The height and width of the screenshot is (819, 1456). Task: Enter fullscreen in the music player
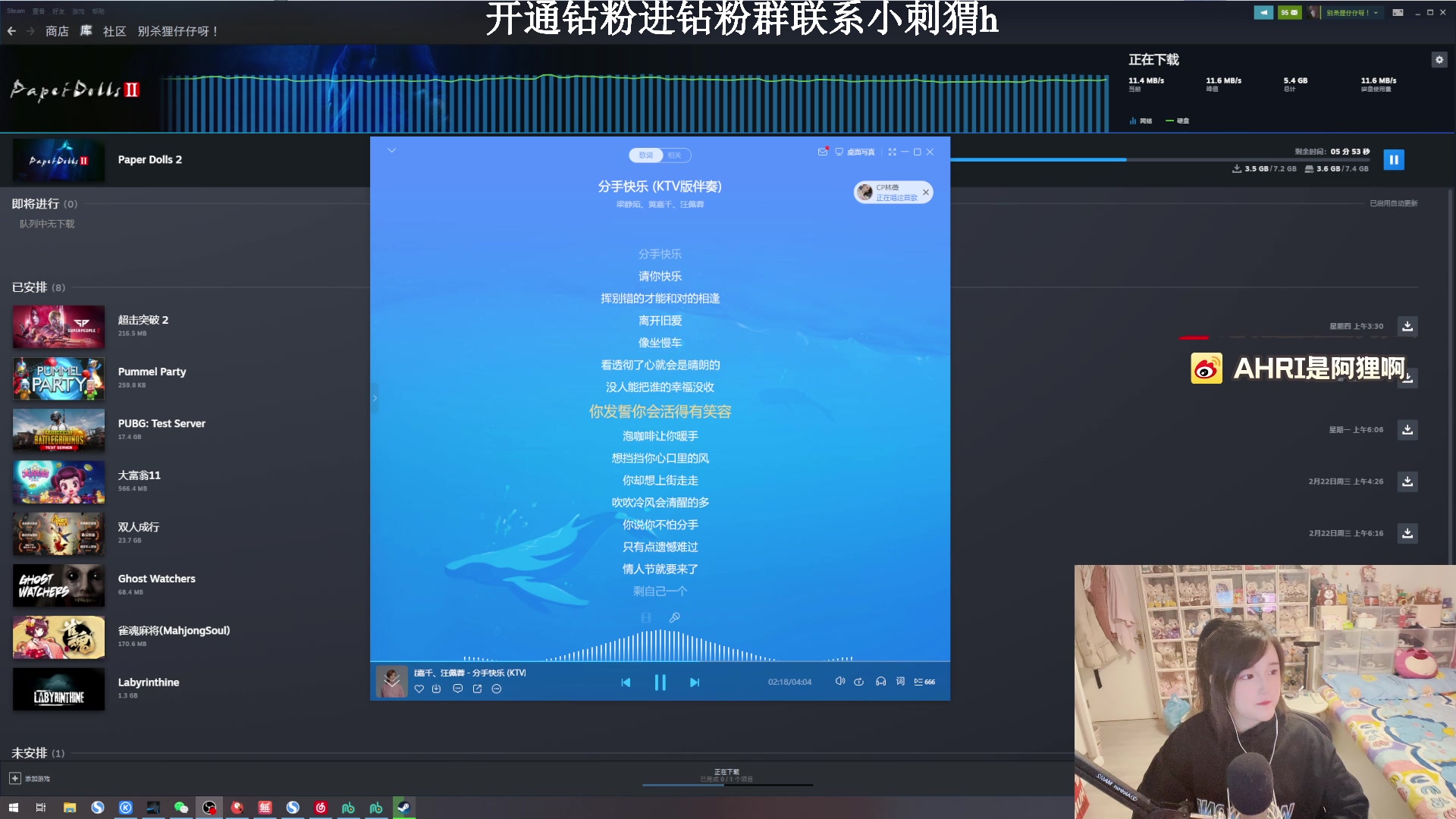[x=892, y=152]
